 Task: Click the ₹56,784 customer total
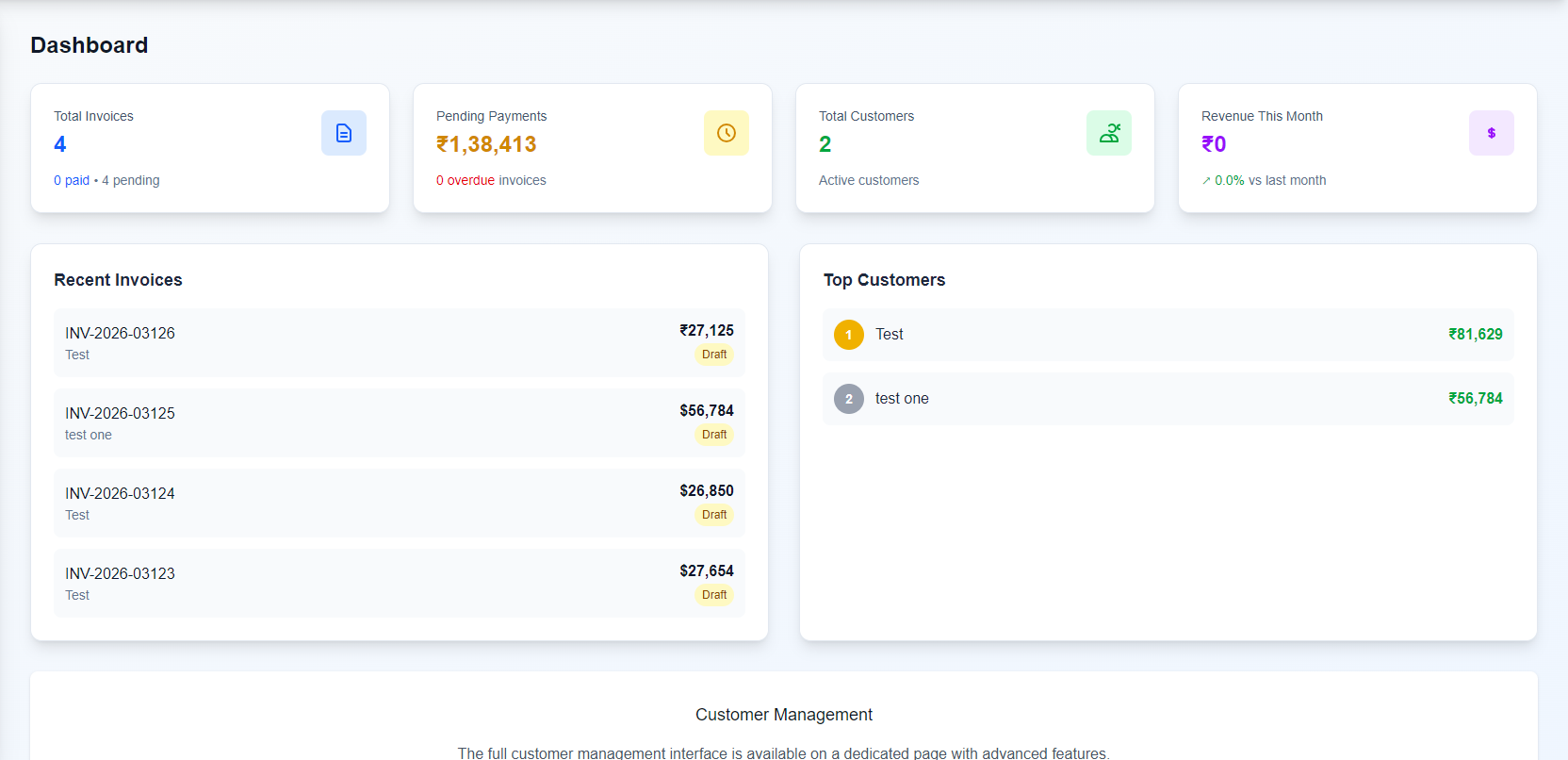tap(1476, 398)
